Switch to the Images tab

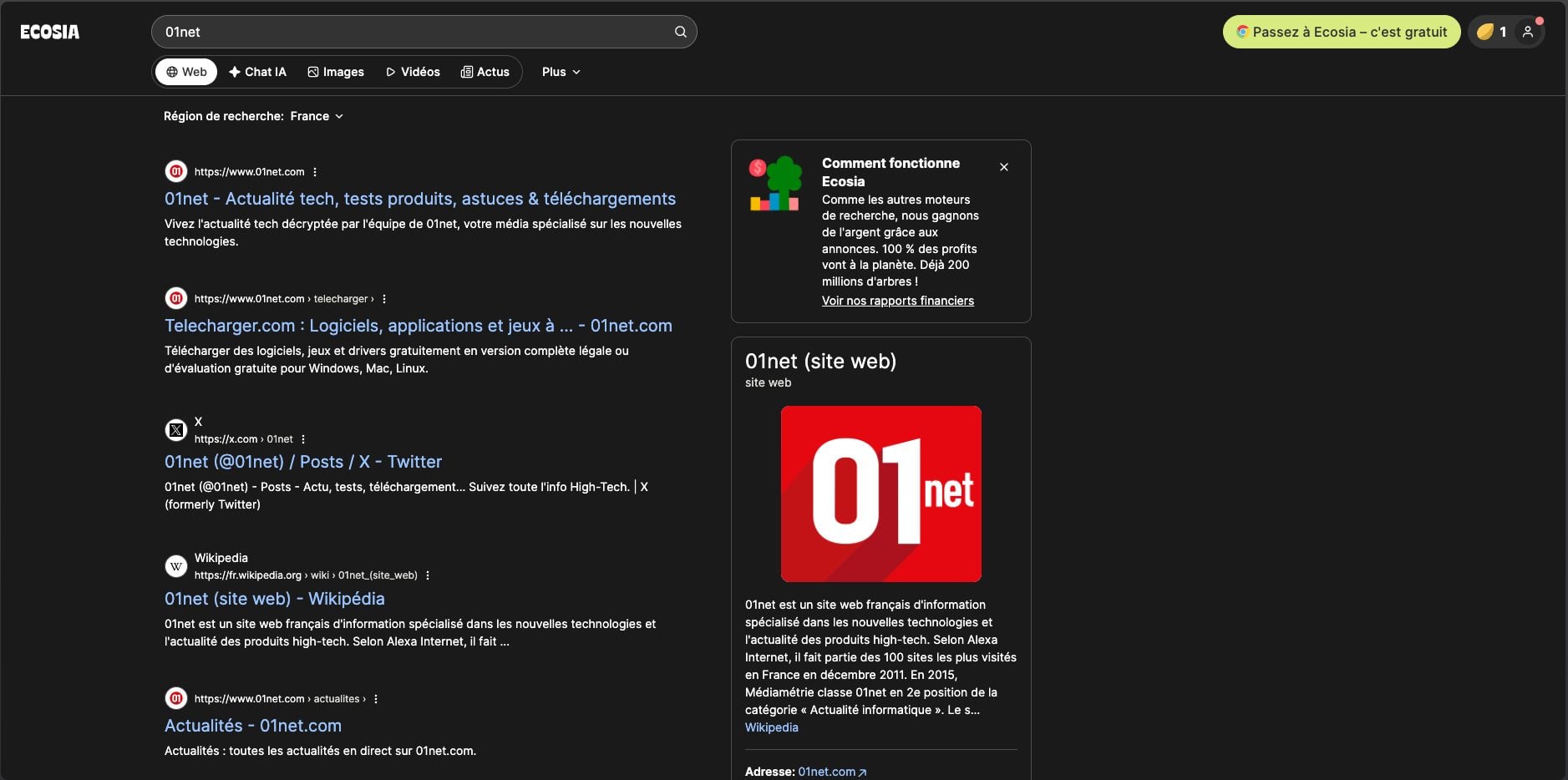point(336,72)
